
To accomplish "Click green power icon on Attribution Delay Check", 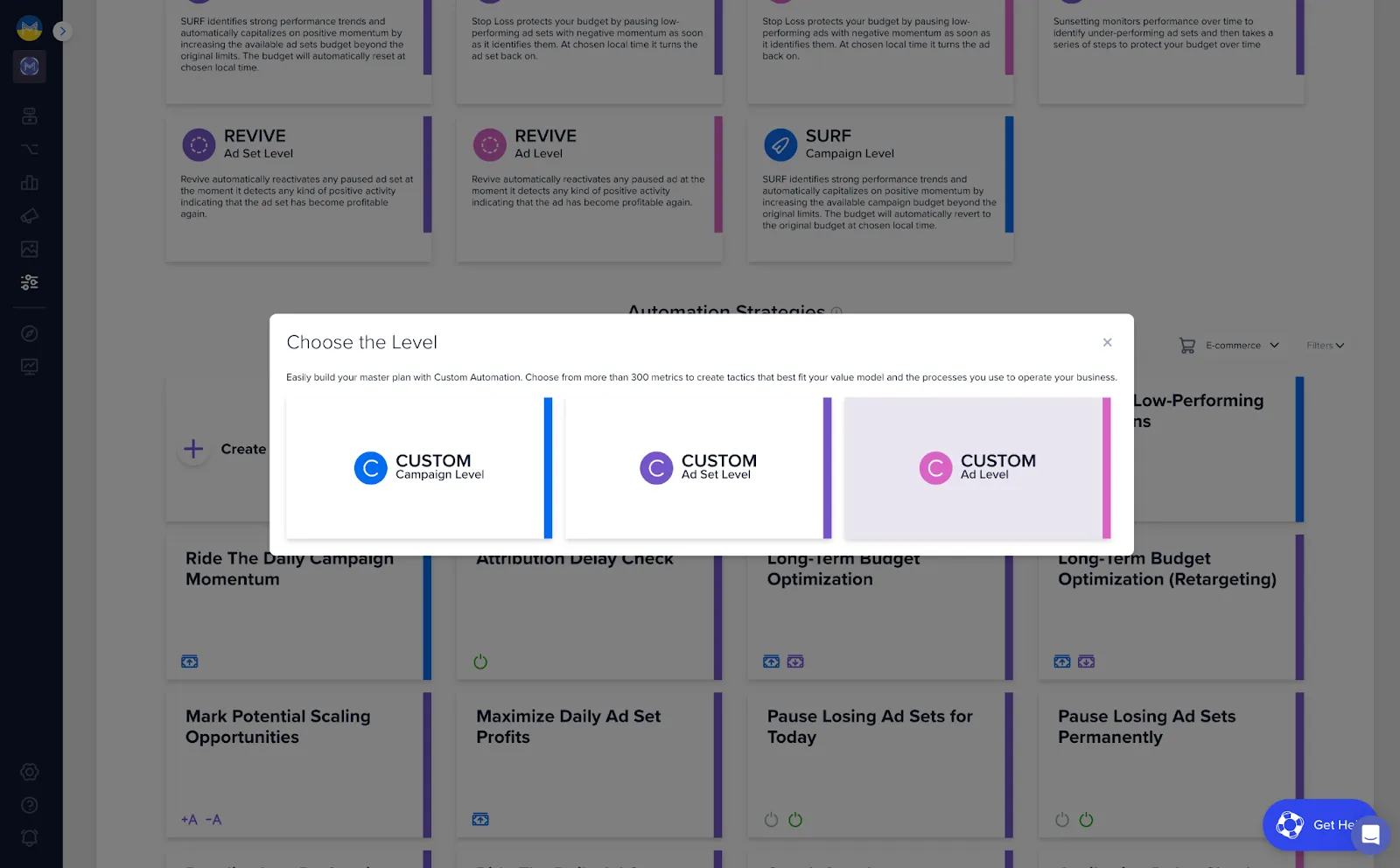I will click(x=480, y=661).
